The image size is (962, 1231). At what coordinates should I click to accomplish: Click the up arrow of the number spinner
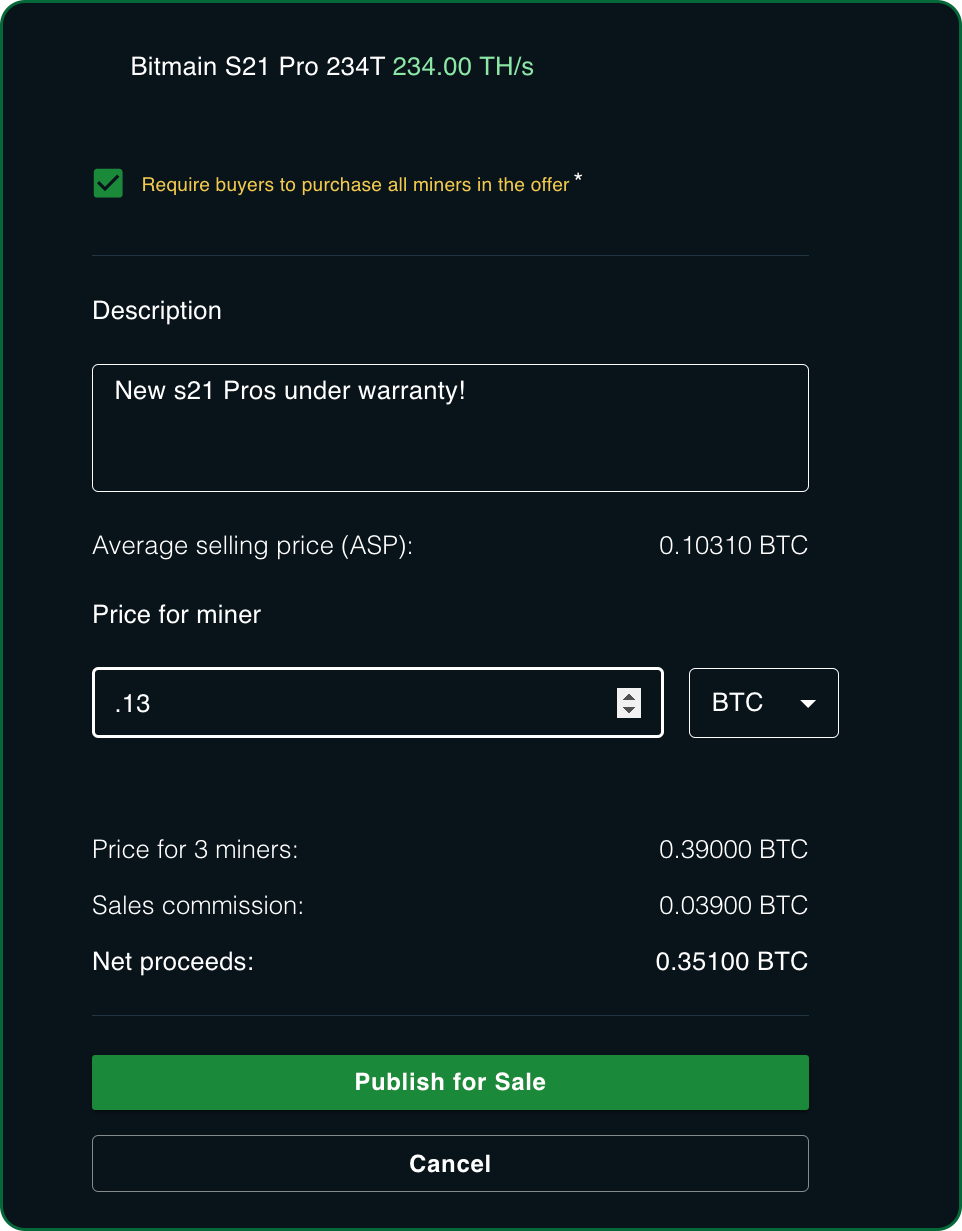point(629,696)
